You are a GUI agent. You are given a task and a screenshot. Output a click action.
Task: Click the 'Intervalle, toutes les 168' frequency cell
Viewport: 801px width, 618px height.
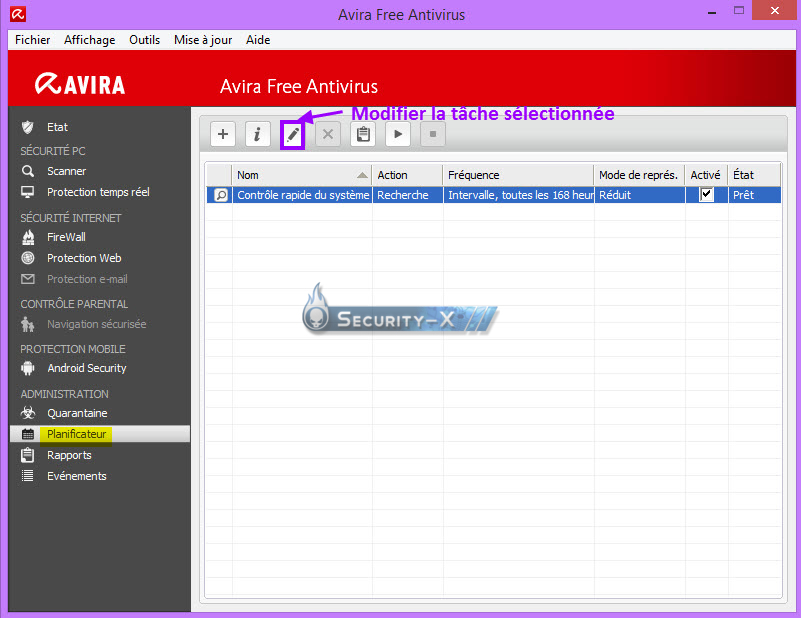pos(519,195)
